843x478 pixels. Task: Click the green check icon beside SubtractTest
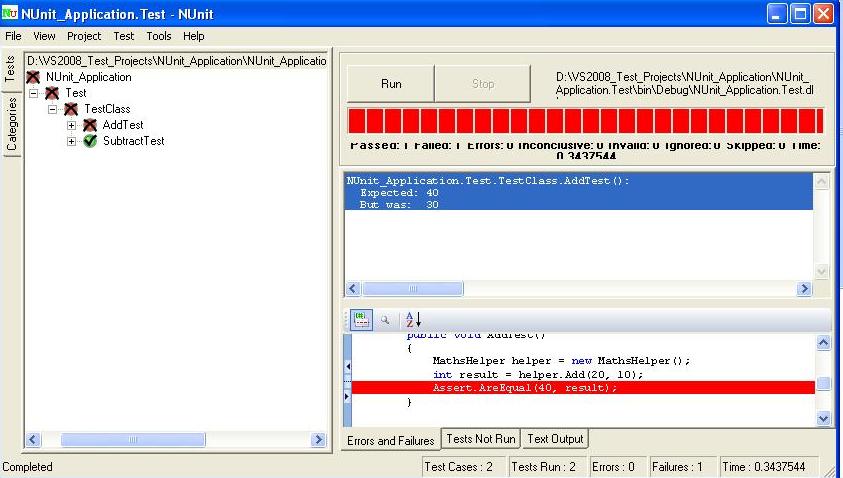point(90,141)
